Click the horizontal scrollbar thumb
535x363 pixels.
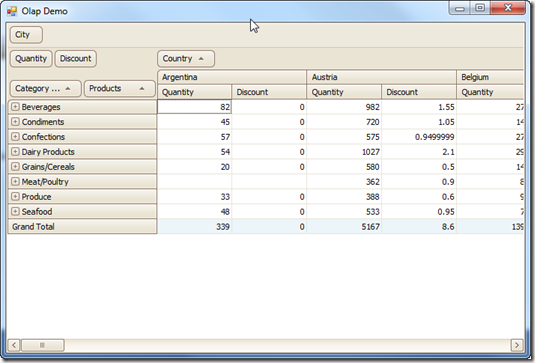[42, 345]
